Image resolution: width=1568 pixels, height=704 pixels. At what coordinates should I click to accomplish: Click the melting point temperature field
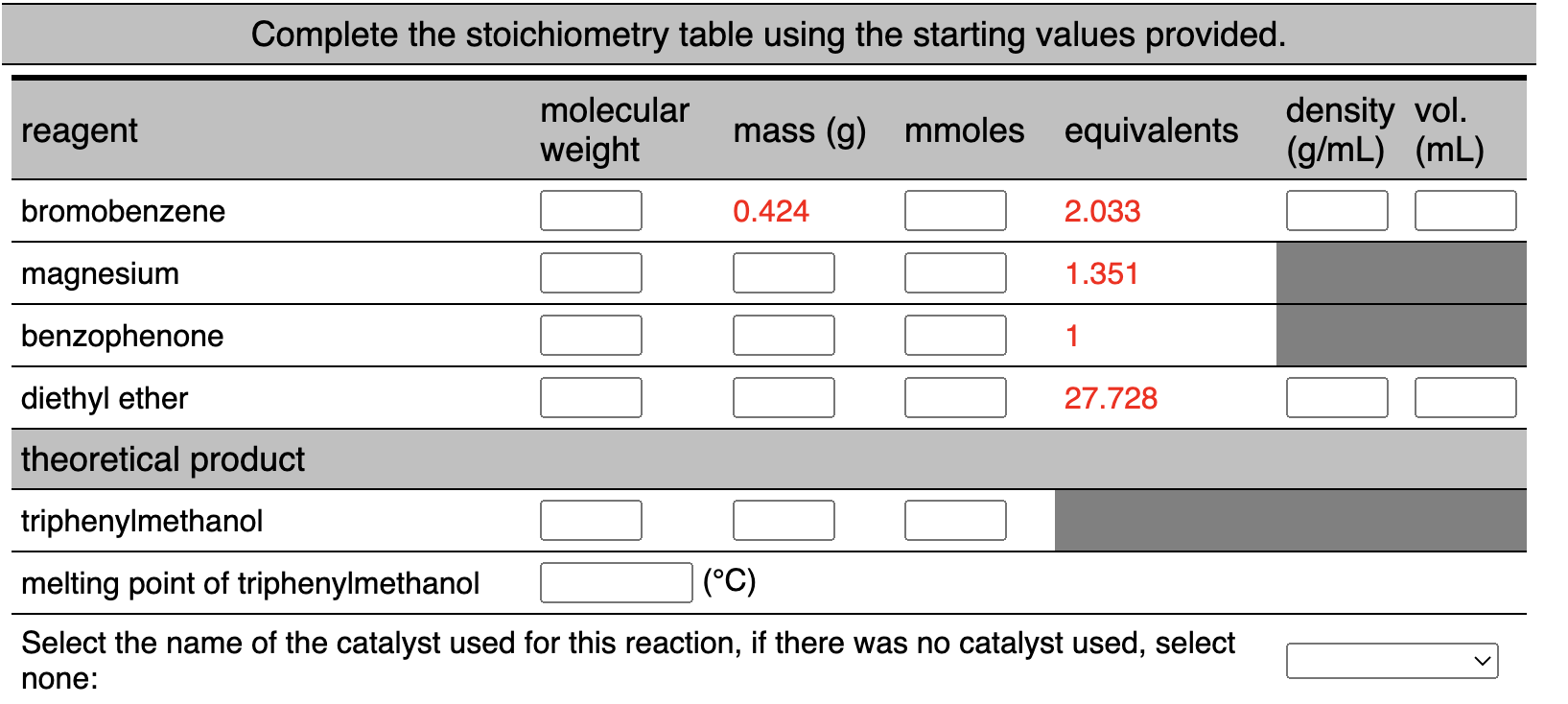(616, 582)
